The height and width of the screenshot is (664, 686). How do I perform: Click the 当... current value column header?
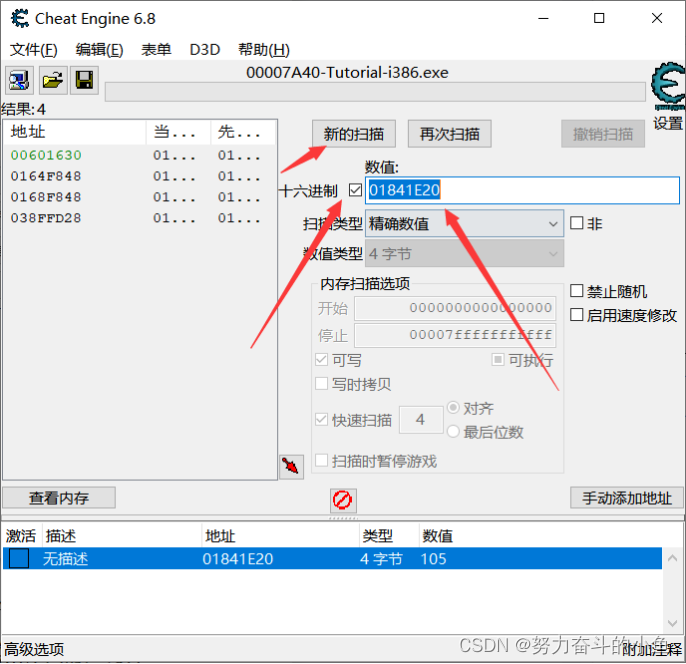(x=178, y=132)
